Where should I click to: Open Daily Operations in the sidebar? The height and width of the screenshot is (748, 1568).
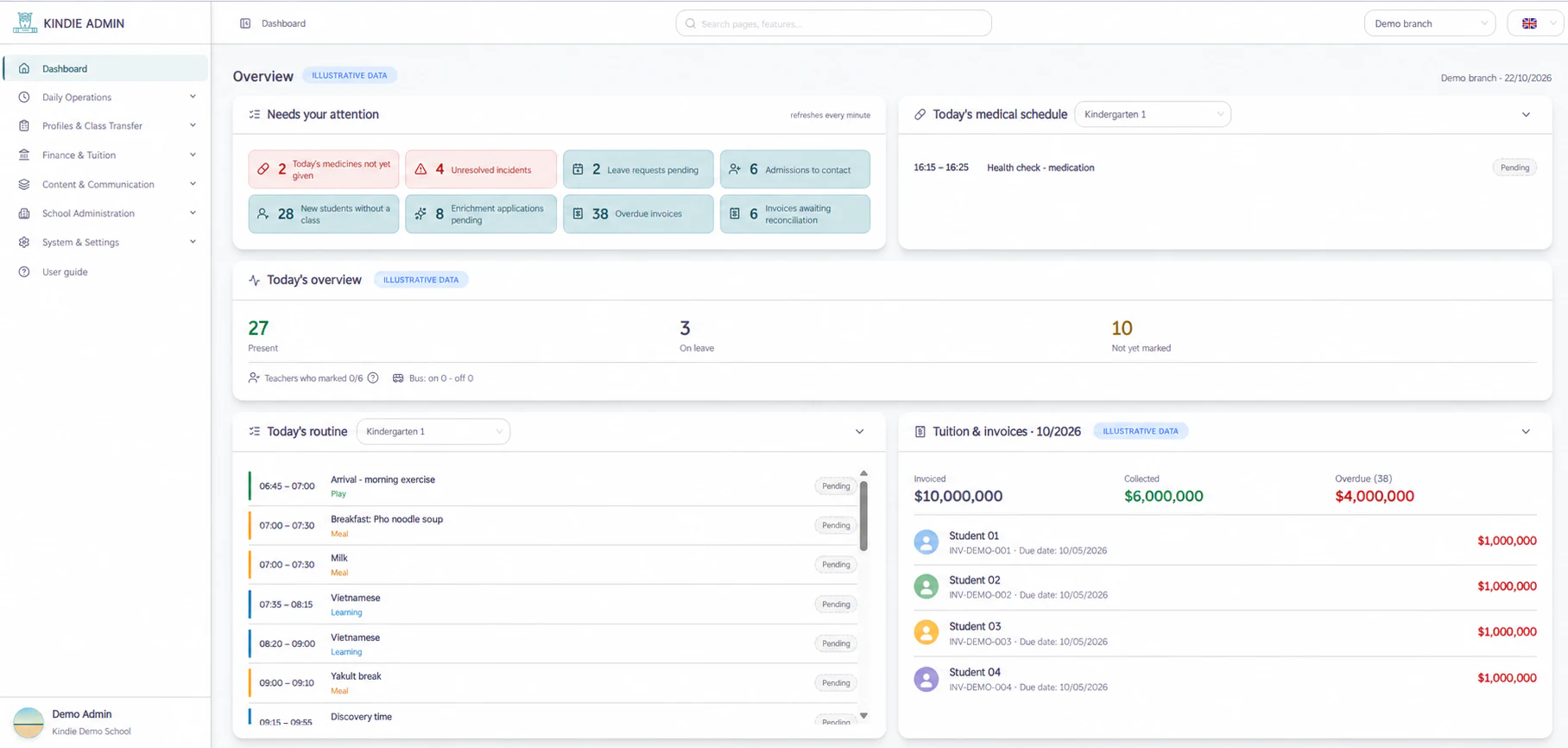[105, 97]
